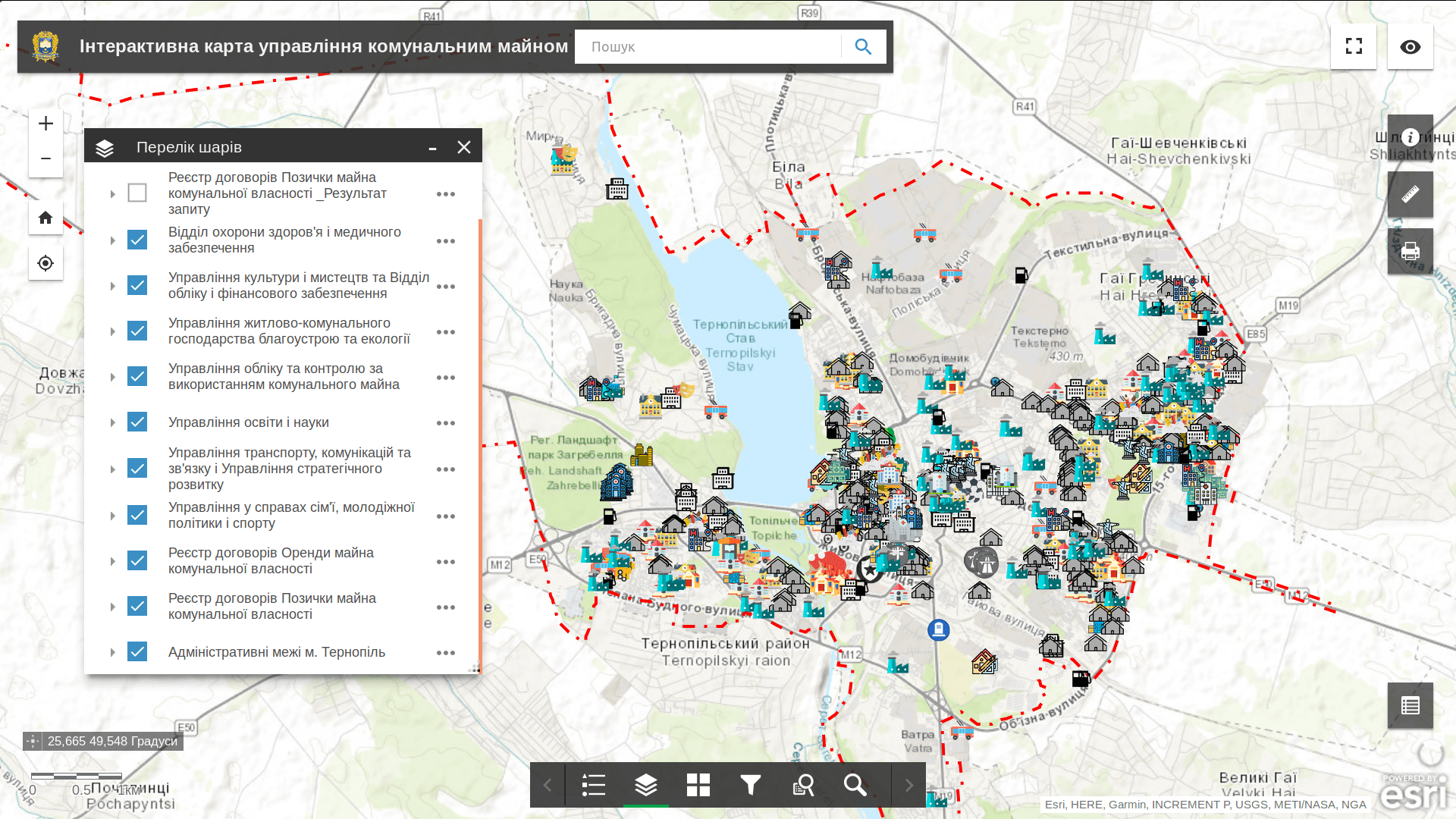The image size is (1456, 819).
Task: Open the Filter tool in the bottom toolbar
Action: point(750,785)
